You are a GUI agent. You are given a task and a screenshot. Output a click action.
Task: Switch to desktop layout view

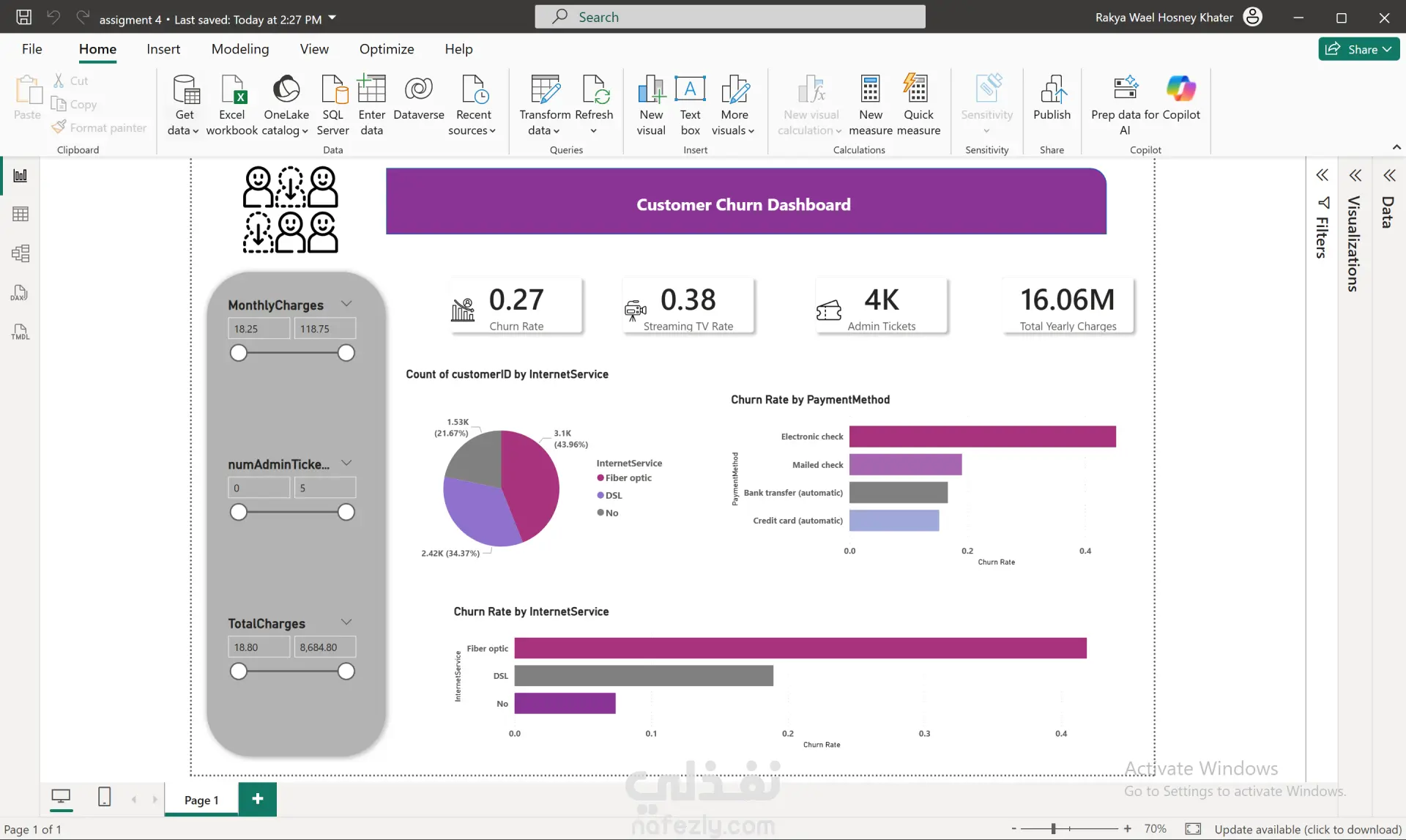[61, 797]
